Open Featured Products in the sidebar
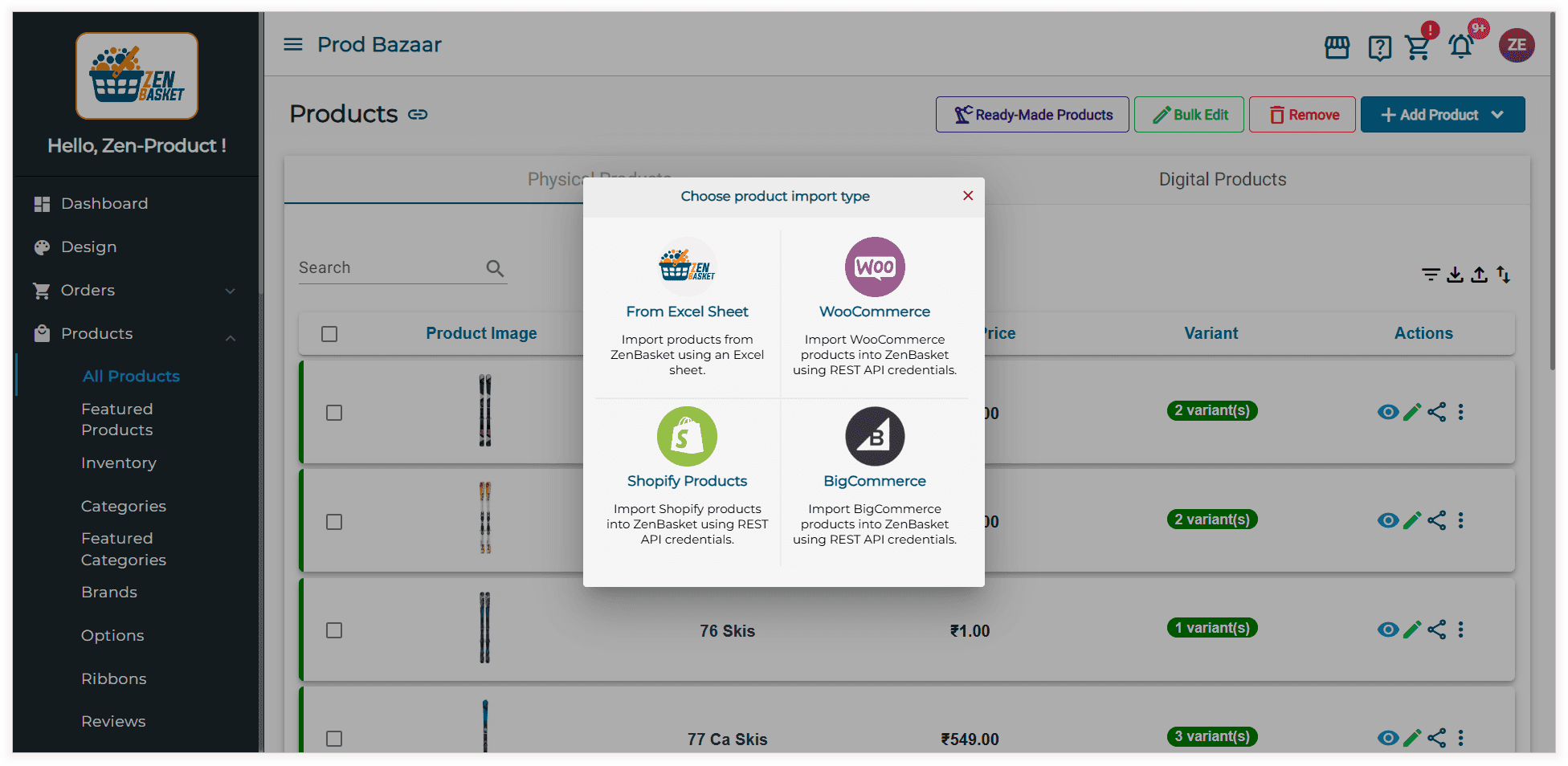This screenshot has height=766, width=1568. 117,419
